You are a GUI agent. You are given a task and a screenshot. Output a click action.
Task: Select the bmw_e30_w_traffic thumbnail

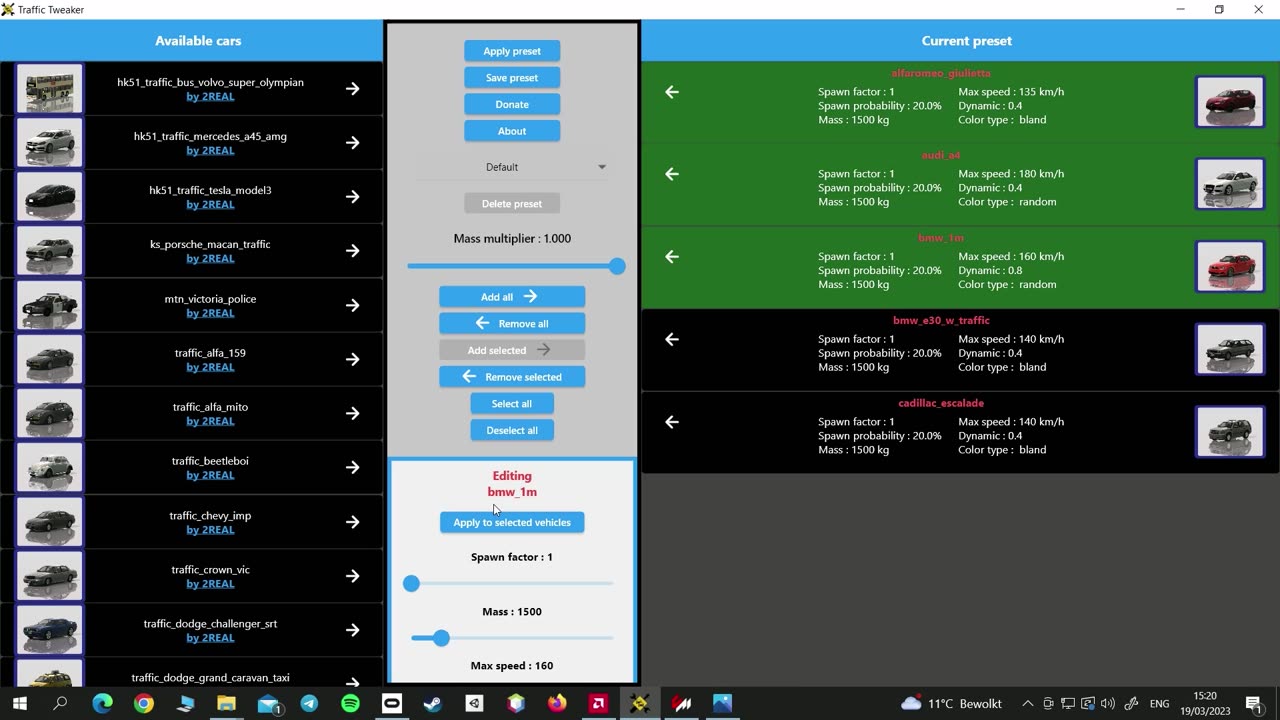pyautogui.click(x=1230, y=349)
